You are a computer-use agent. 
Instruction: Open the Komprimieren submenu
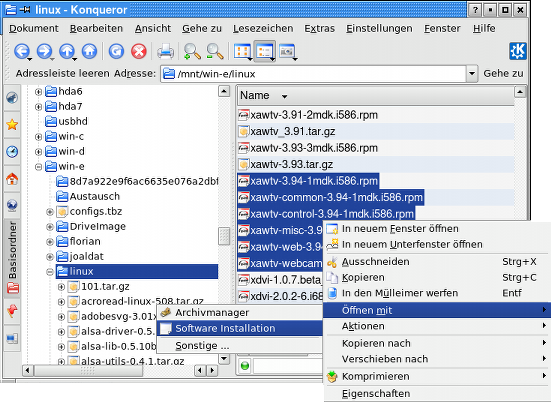437,376
